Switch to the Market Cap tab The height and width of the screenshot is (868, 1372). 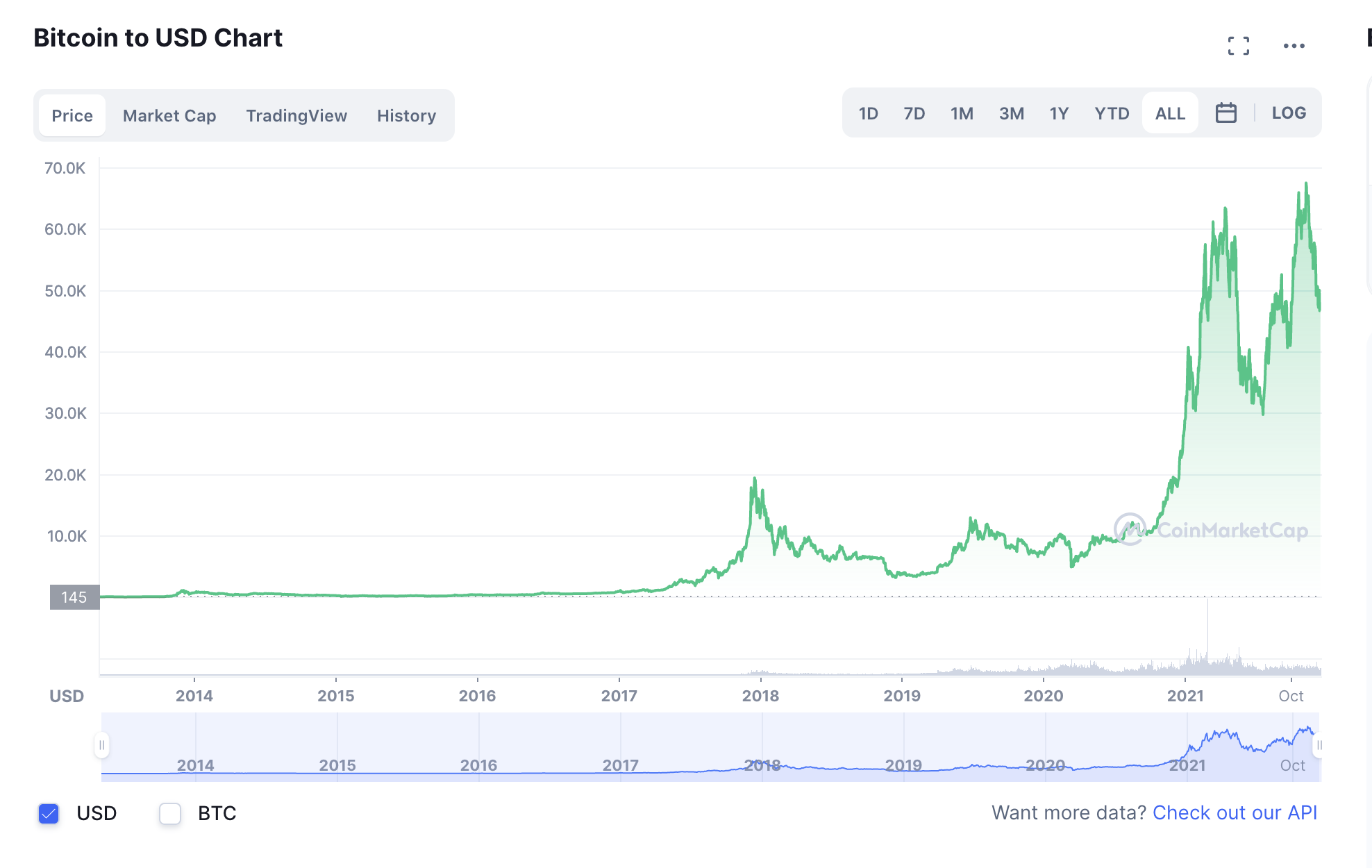pyautogui.click(x=169, y=115)
